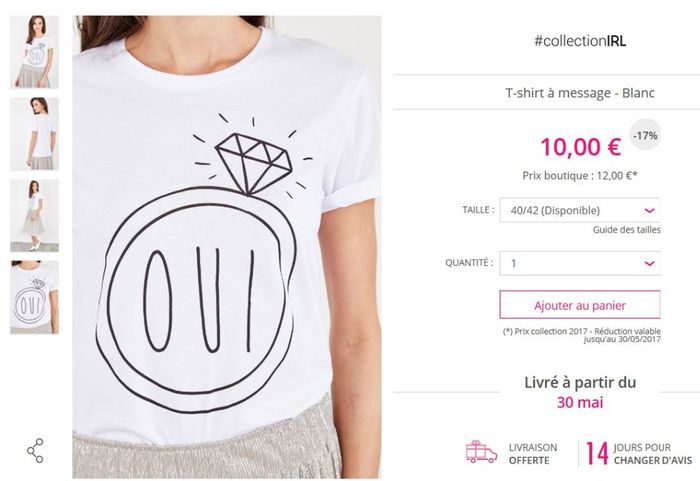This screenshot has width=700, height=481.
Task: Select the first front-view model thumbnail
Action: tap(34, 52)
